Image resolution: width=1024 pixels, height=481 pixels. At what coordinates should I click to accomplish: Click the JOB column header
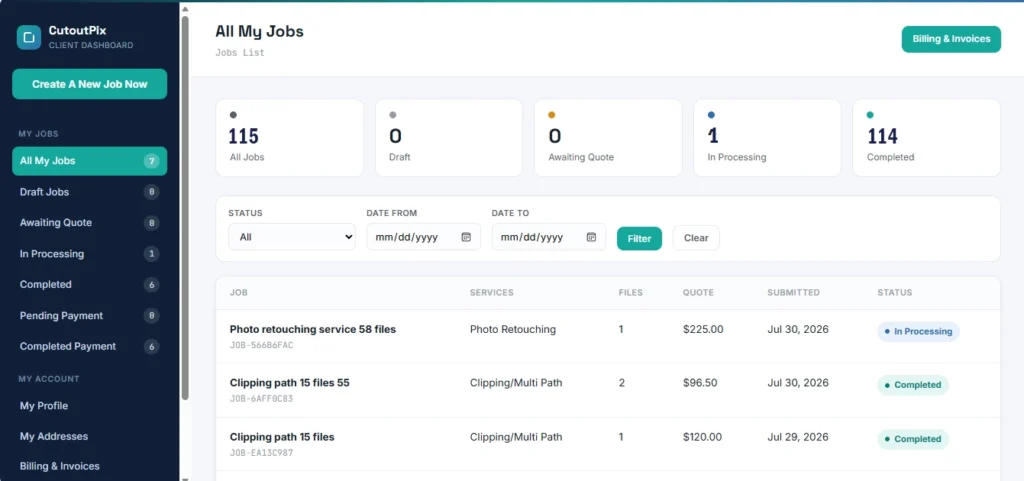click(239, 293)
